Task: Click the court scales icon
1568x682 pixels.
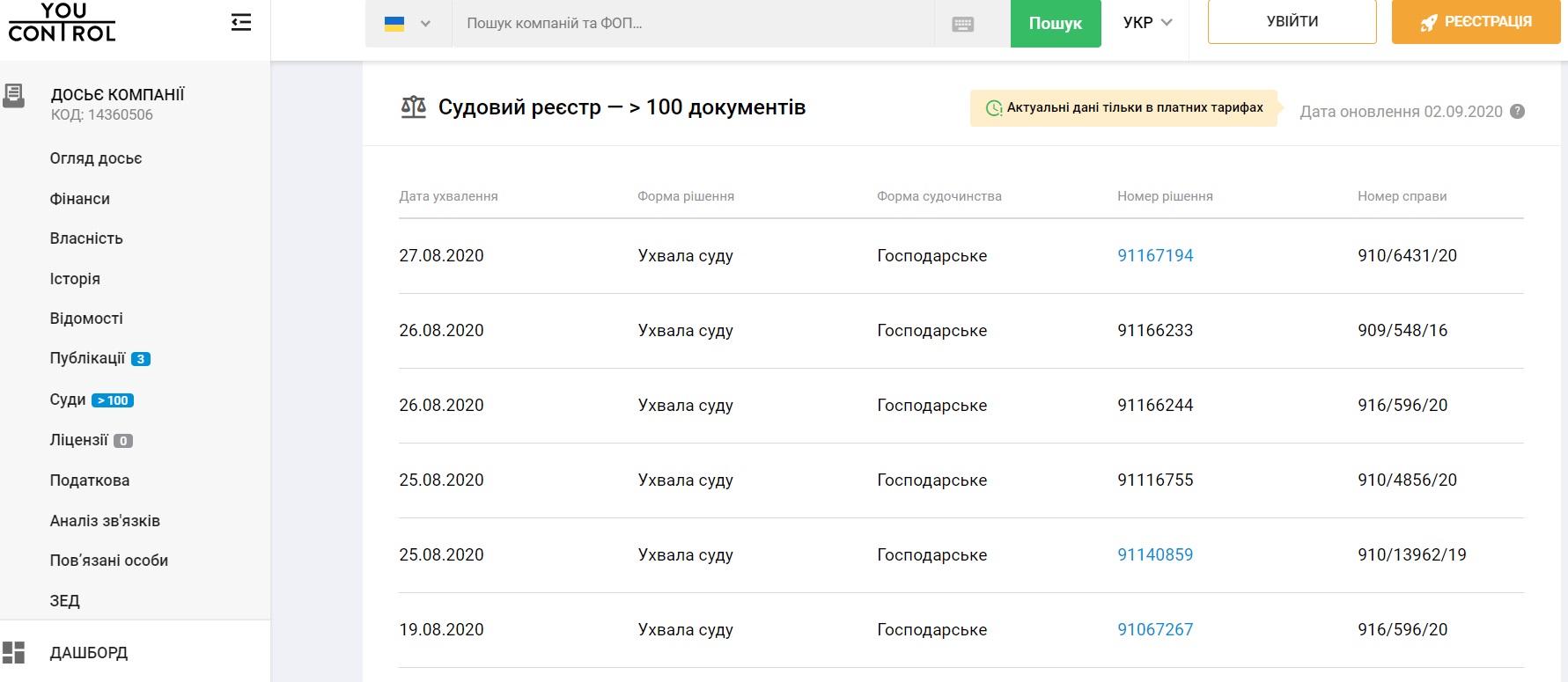Action: [413, 107]
